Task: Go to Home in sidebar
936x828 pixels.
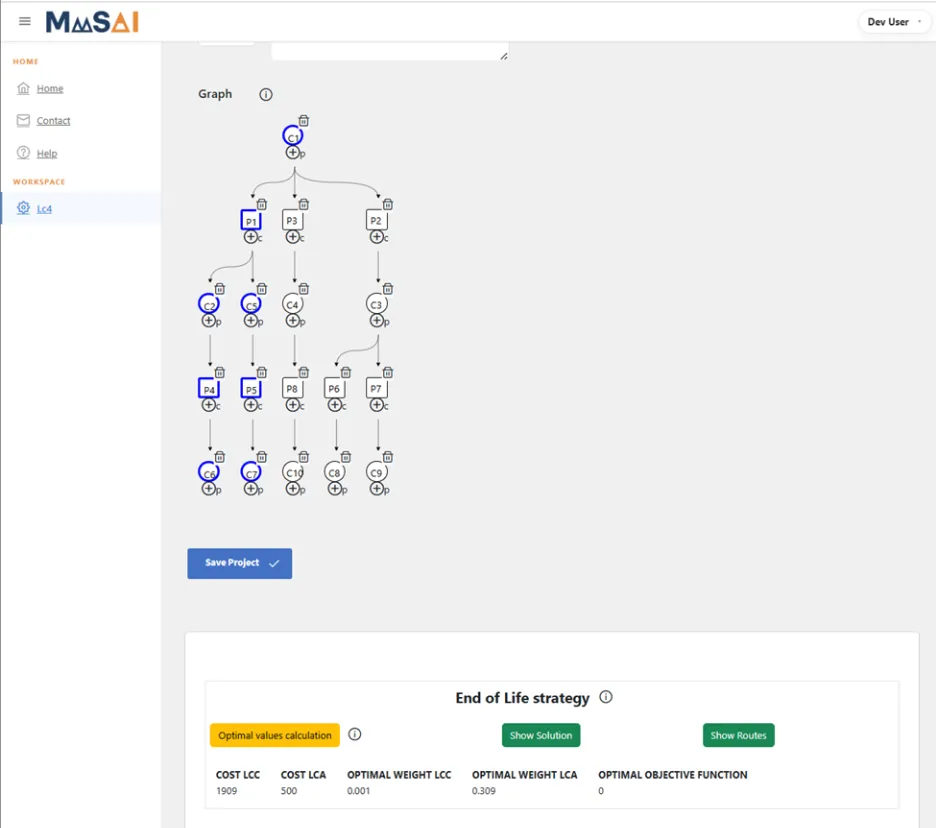Action: (x=50, y=88)
